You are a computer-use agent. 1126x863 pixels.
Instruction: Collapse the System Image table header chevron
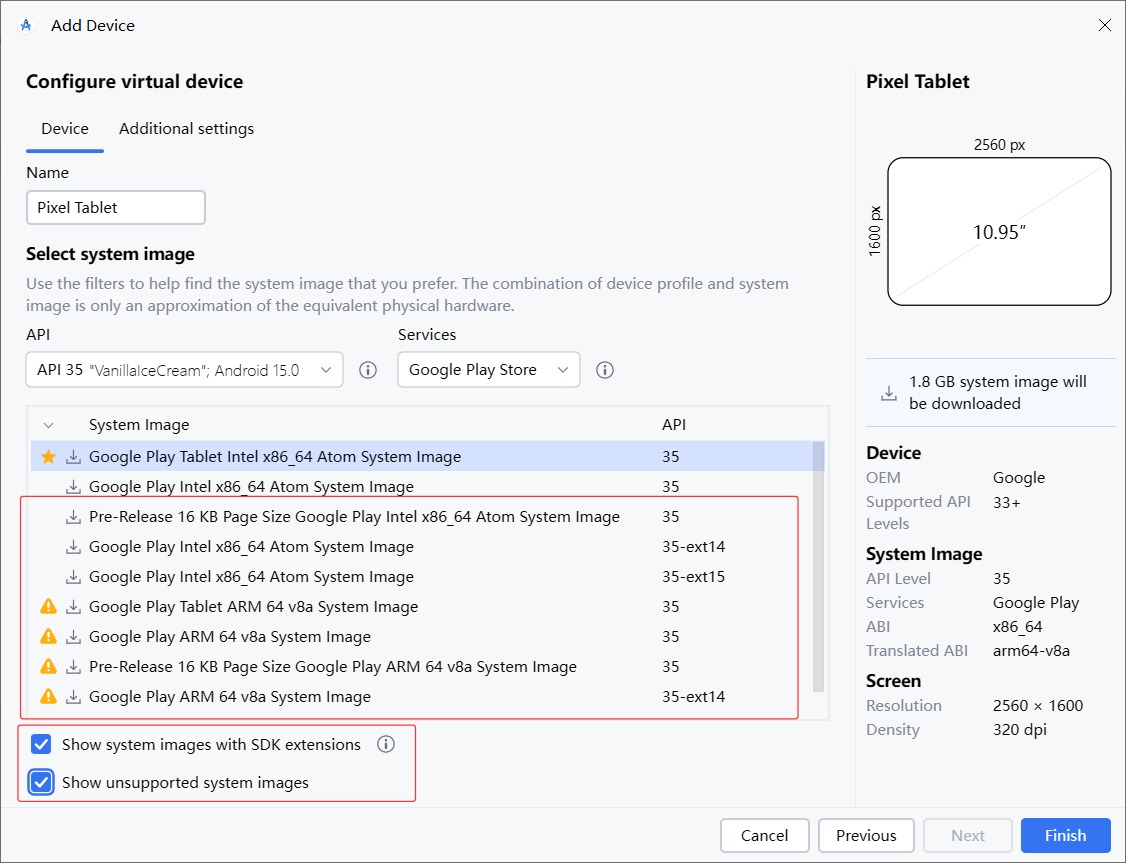coord(48,425)
